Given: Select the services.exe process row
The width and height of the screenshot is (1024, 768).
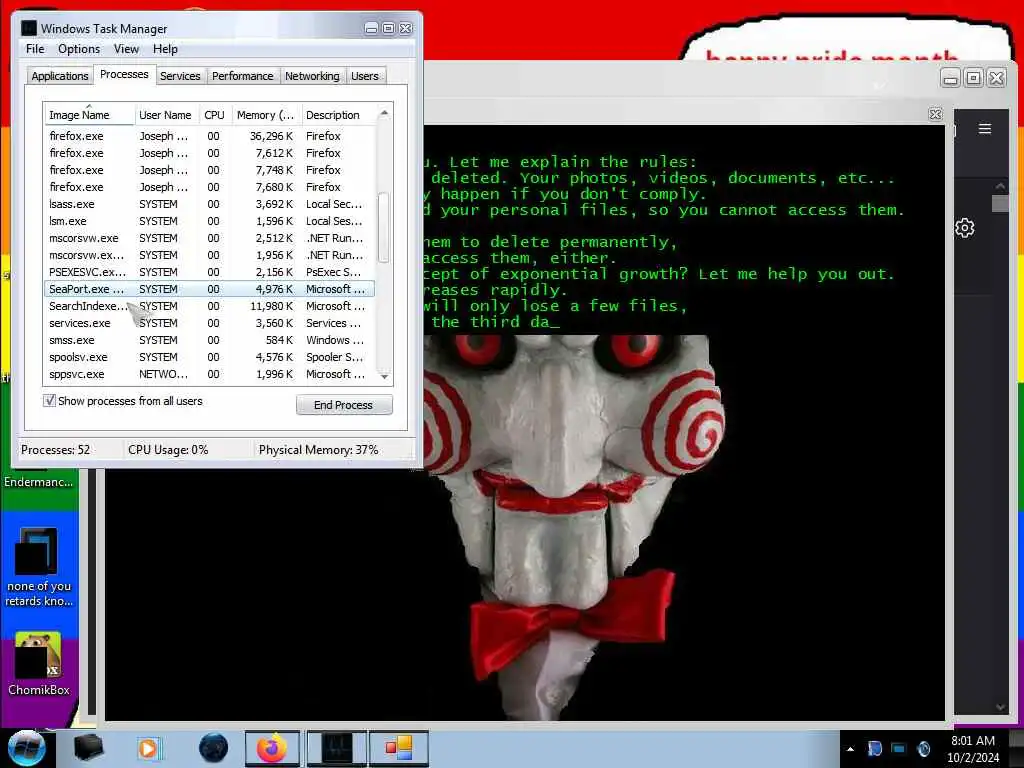Looking at the screenshot, I should point(210,323).
